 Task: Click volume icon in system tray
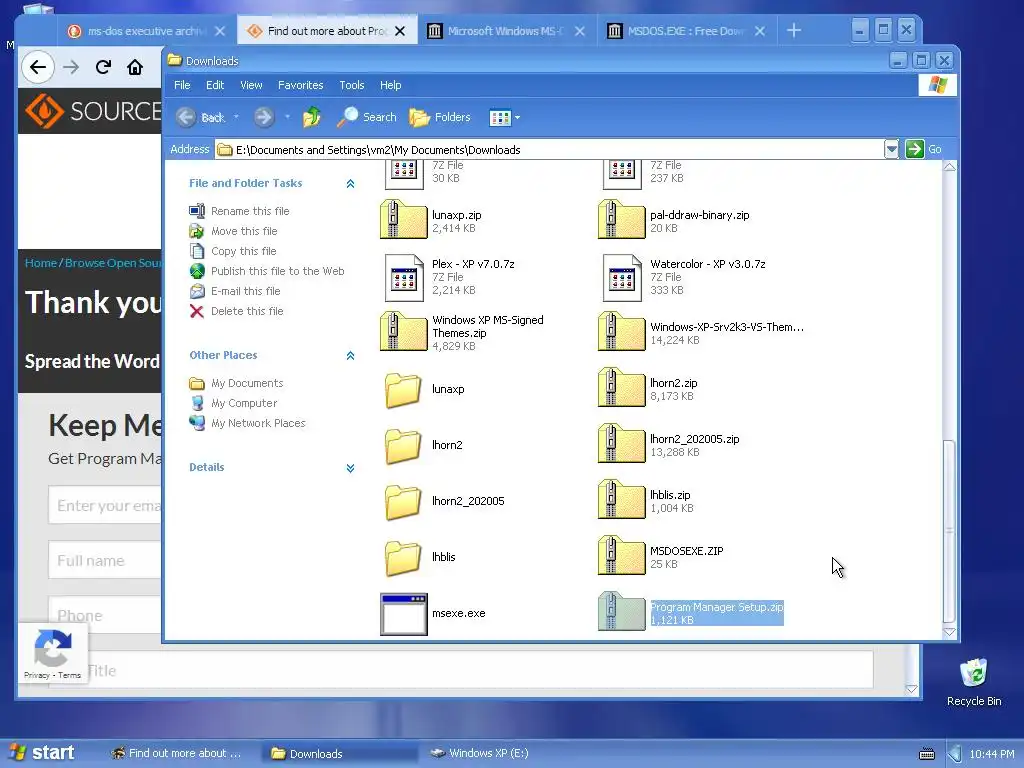tap(954, 754)
